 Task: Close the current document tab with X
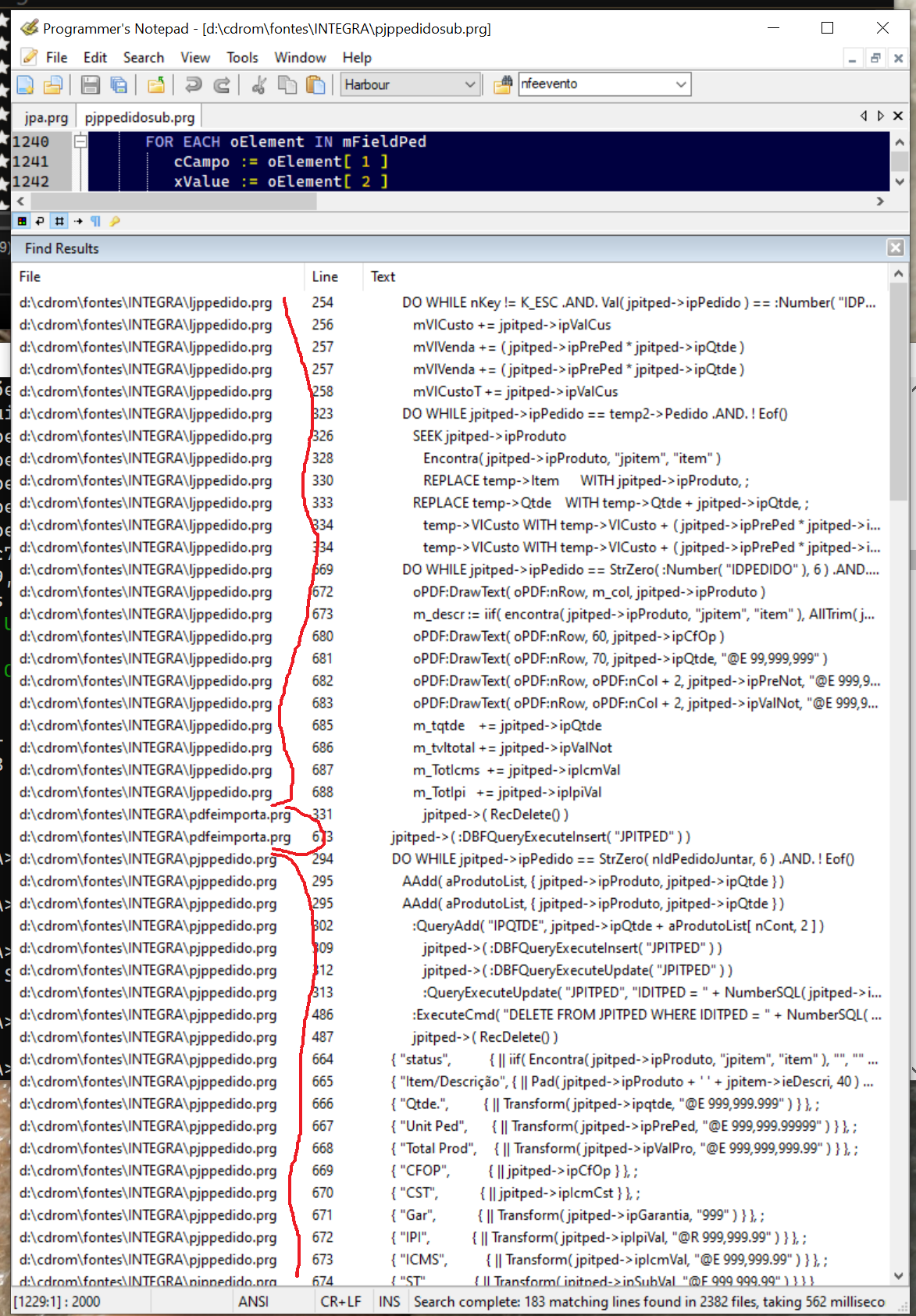[x=898, y=116]
